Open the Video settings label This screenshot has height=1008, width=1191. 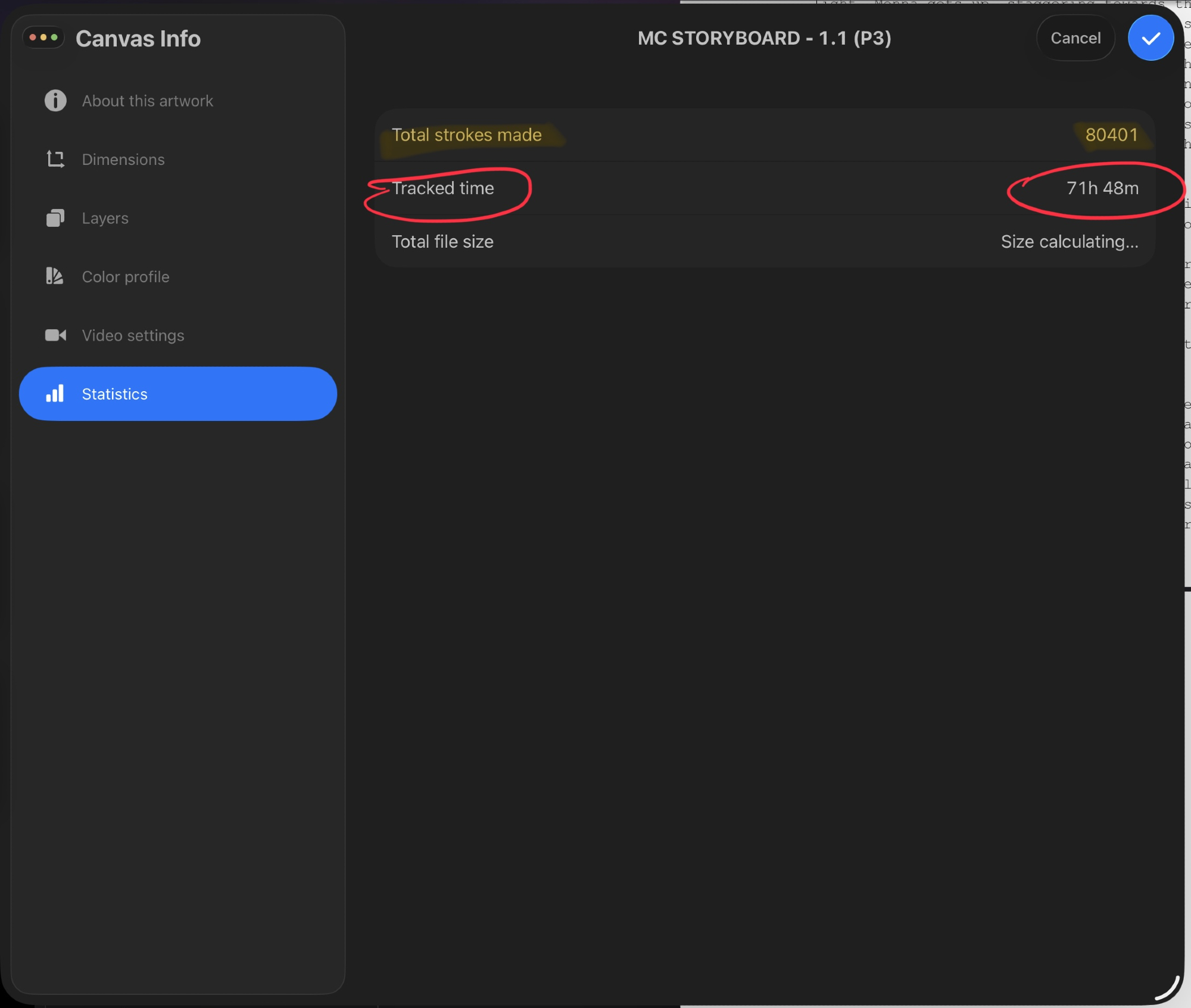click(x=133, y=335)
